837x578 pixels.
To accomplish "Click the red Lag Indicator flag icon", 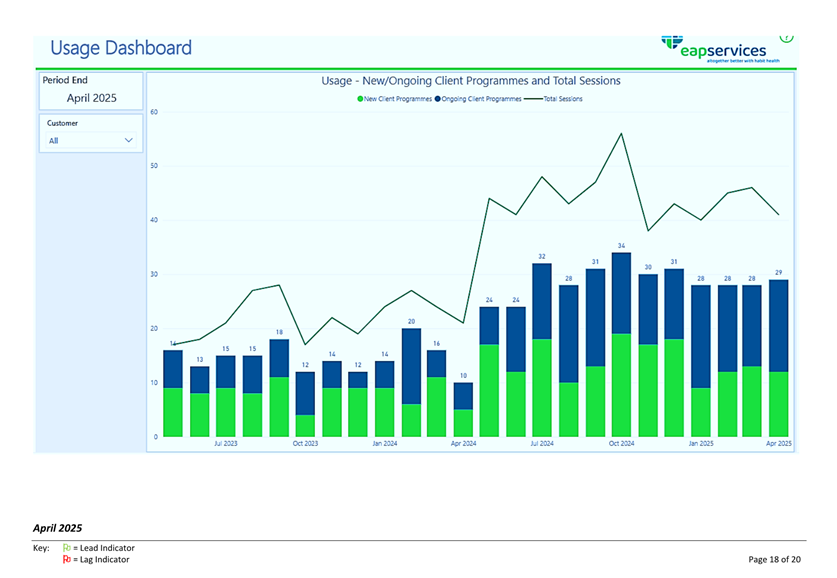I will click(67, 560).
